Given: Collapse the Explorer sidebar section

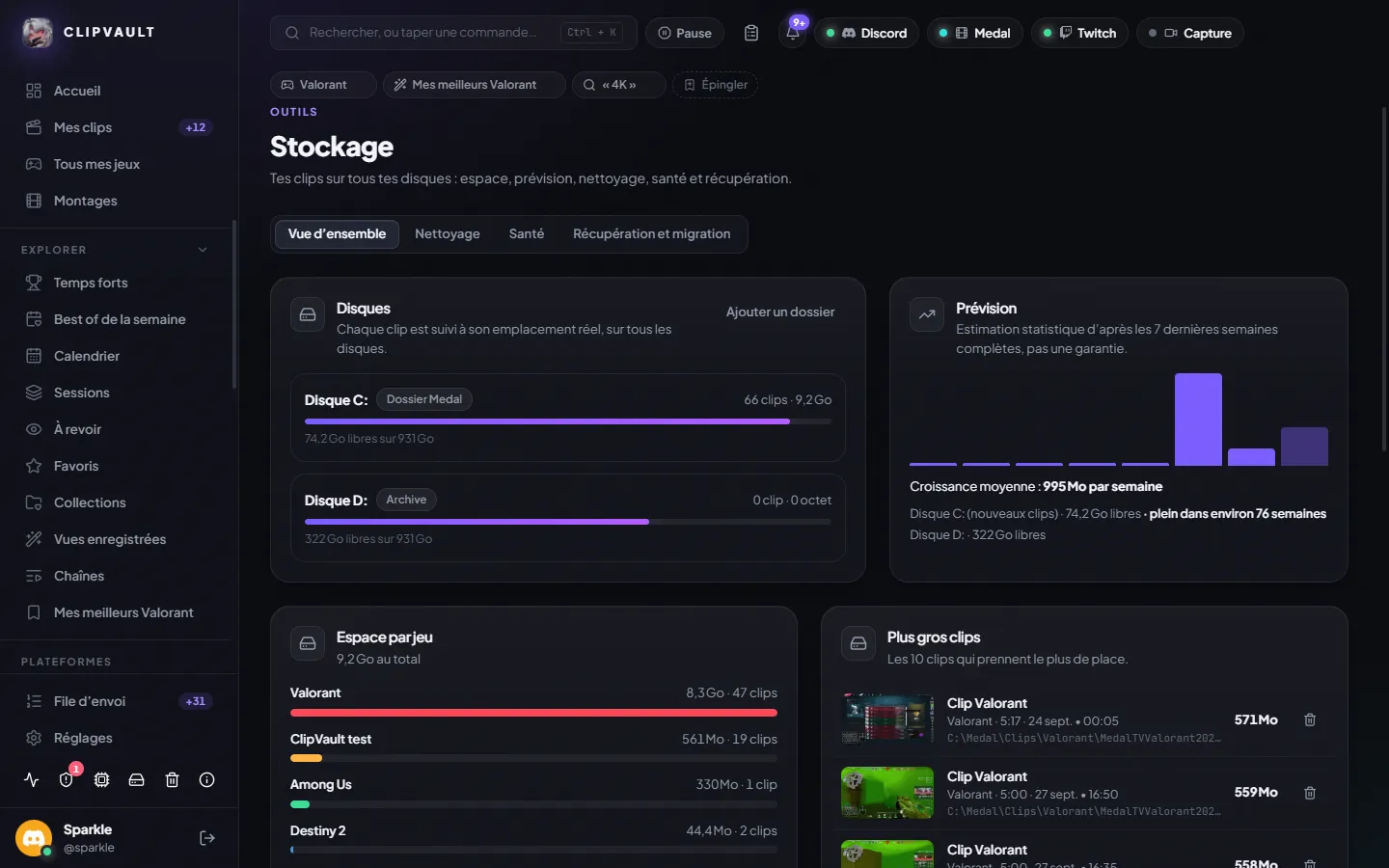Looking at the screenshot, I should coord(203,250).
